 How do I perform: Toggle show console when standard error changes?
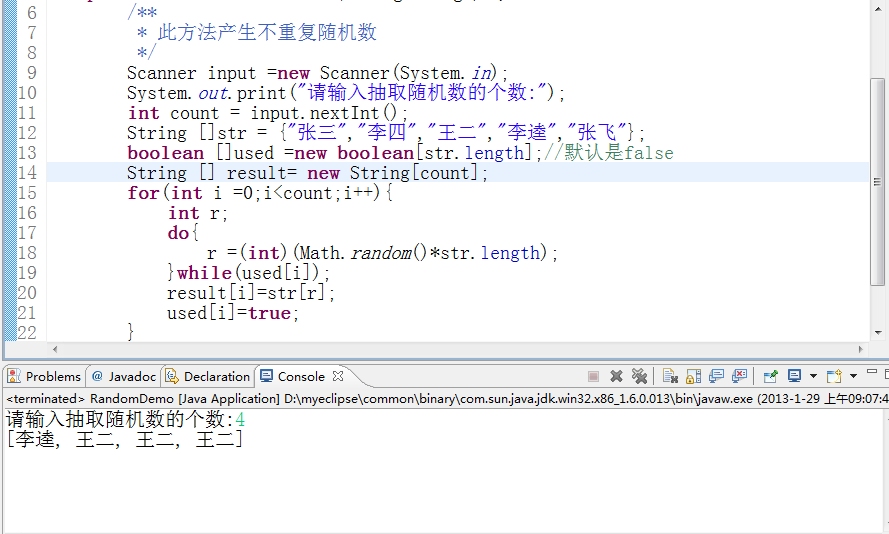(x=739, y=376)
